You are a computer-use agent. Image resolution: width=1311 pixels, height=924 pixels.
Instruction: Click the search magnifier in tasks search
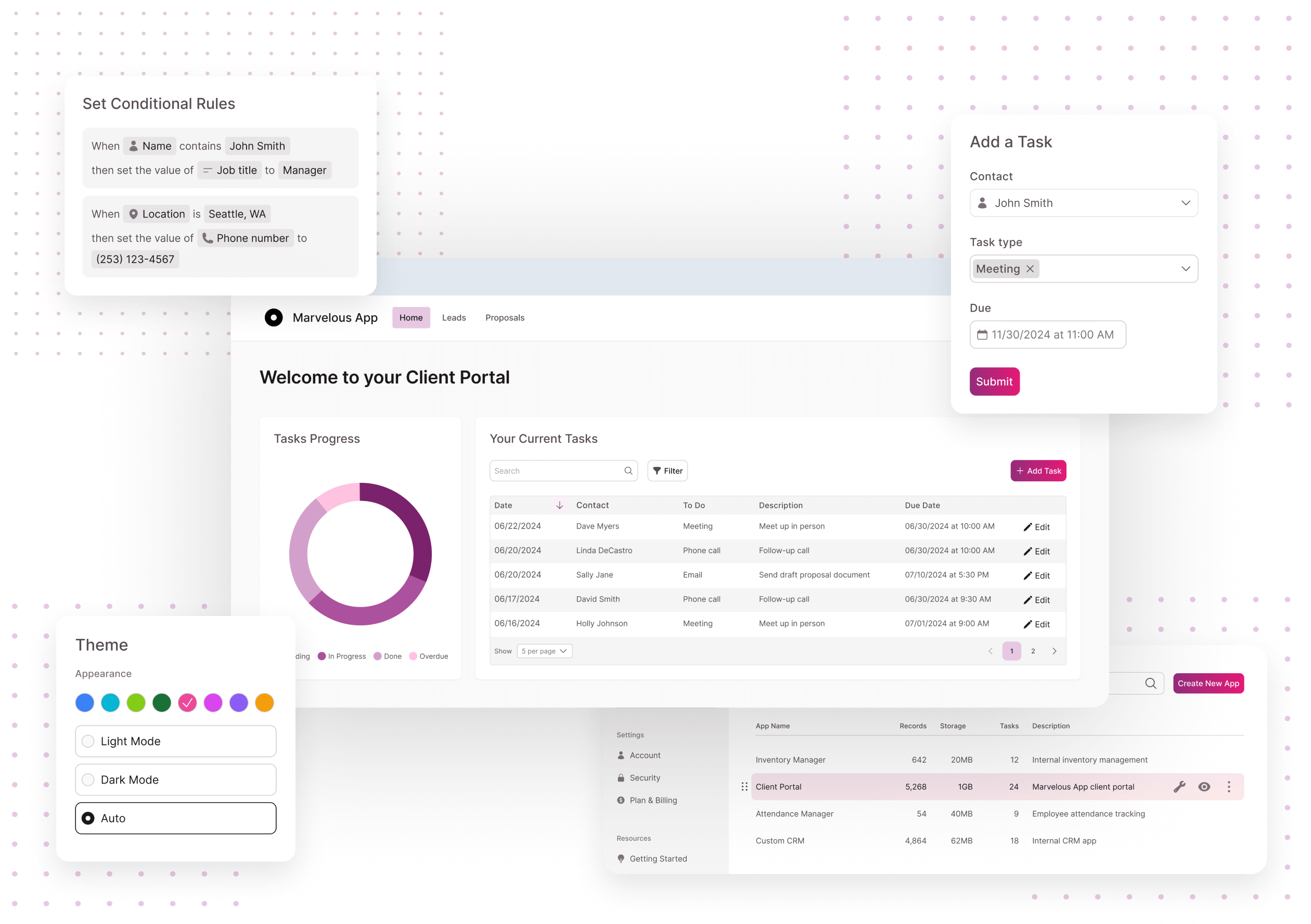pyautogui.click(x=628, y=470)
